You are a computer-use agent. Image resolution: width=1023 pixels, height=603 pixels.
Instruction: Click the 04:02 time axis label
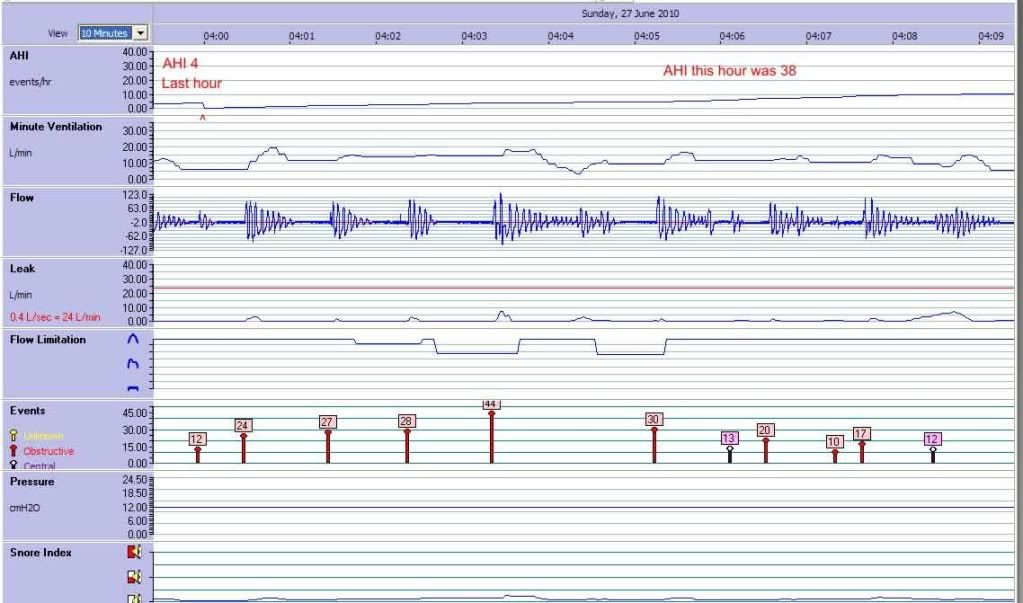point(388,37)
